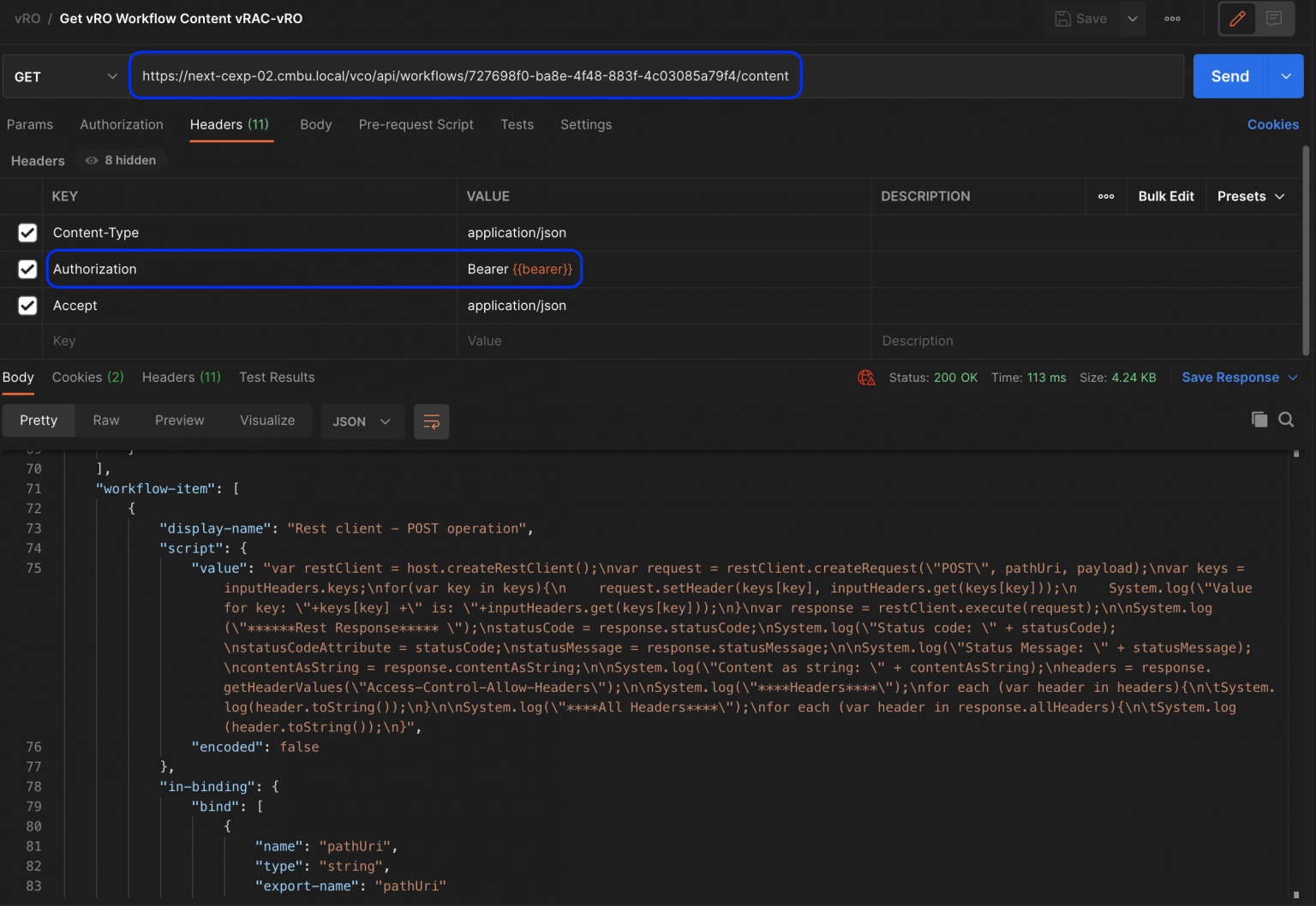This screenshot has width=1316, height=906.
Task: Show the 8 hidden headers
Action: pyautogui.click(x=121, y=160)
